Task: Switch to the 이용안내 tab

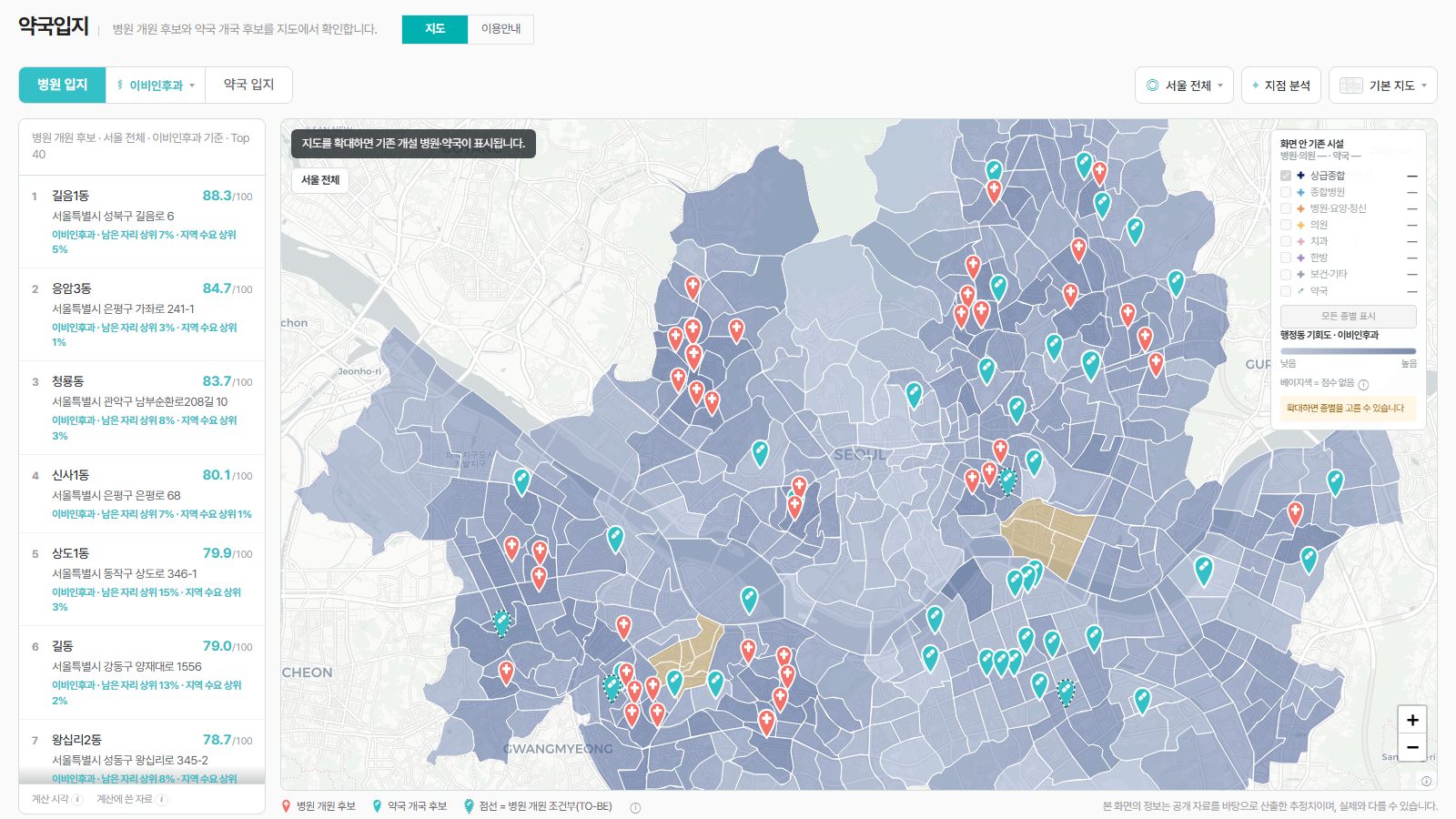Action: point(500,29)
